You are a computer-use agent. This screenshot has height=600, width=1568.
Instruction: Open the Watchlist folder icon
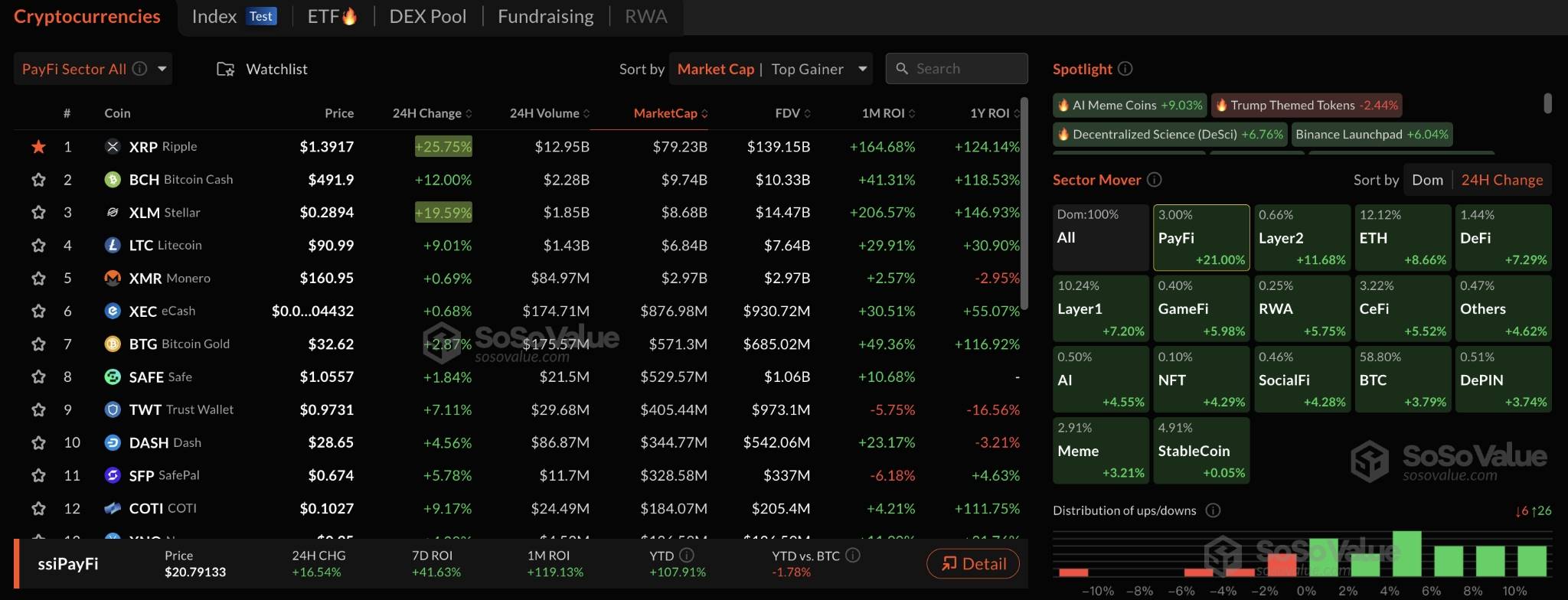point(225,69)
